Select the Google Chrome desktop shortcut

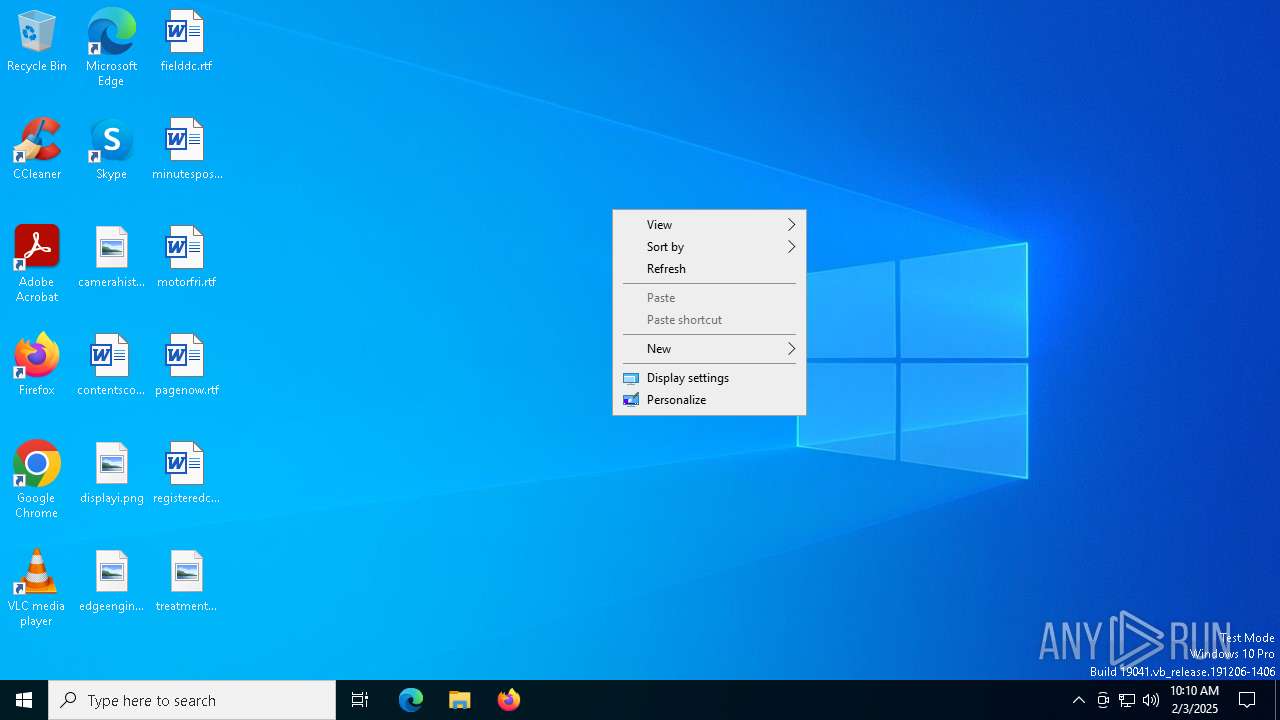pyautogui.click(x=37, y=480)
